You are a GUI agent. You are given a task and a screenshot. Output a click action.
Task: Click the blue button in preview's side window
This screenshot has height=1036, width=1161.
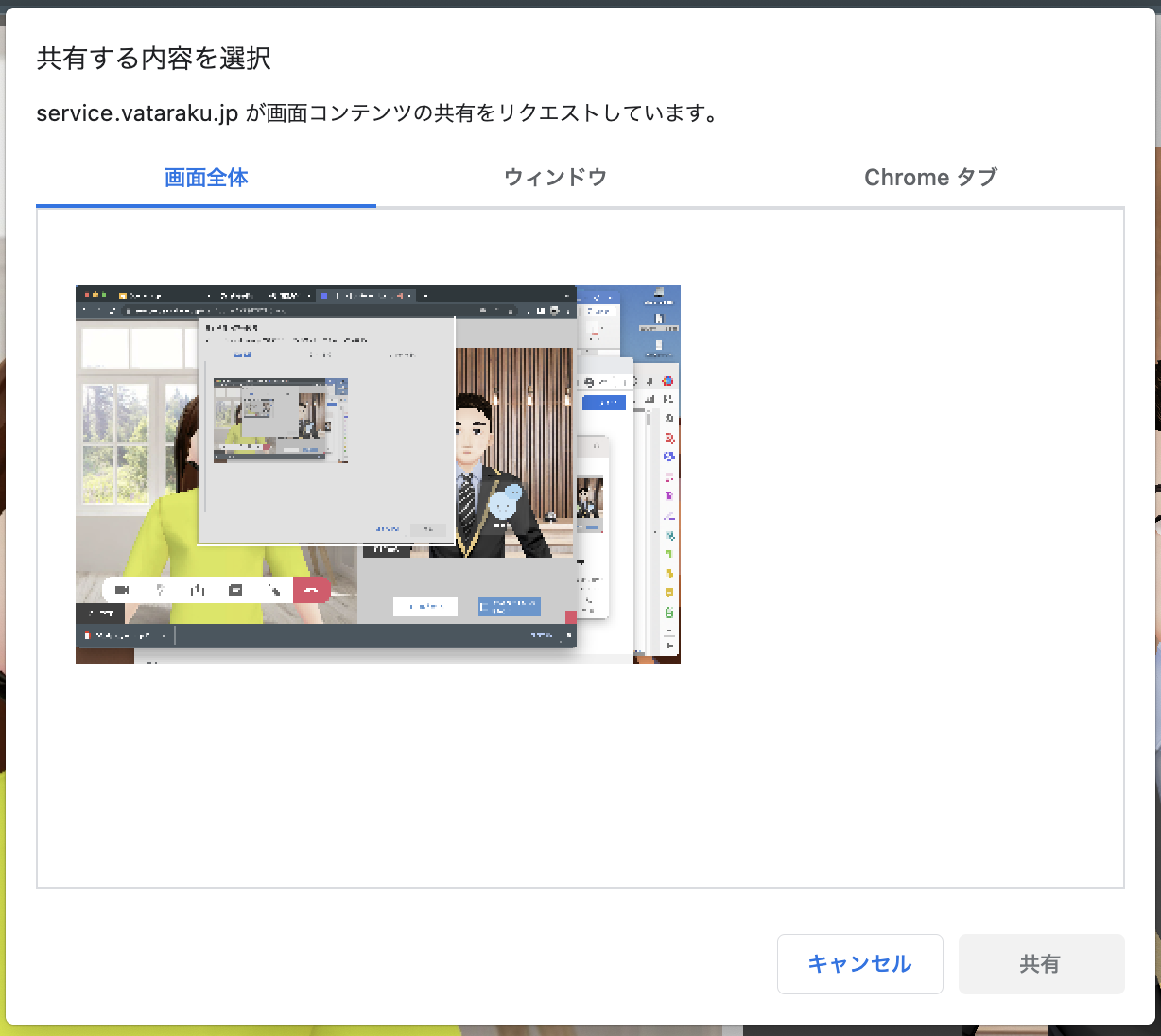tap(604, 403)
